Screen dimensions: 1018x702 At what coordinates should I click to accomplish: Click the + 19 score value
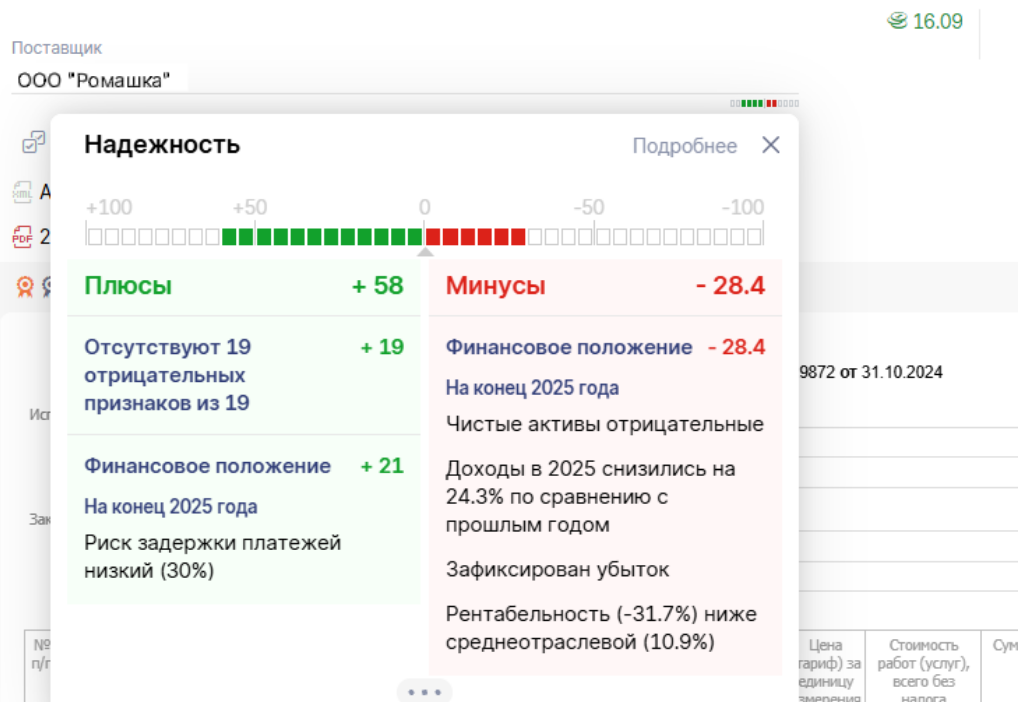point(382,347)
